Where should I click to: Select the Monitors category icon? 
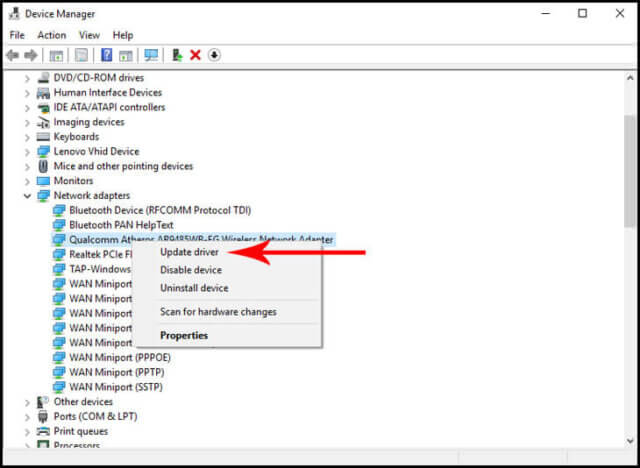tap(43, 181)
